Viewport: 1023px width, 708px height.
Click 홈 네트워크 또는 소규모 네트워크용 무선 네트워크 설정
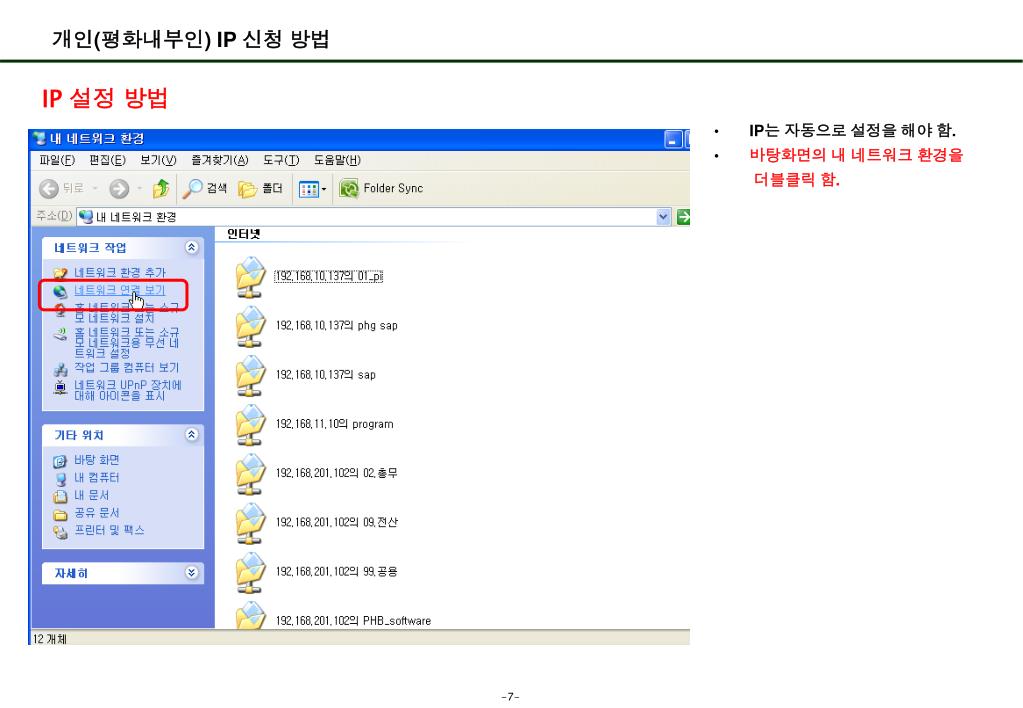click(x=127, y=343)
